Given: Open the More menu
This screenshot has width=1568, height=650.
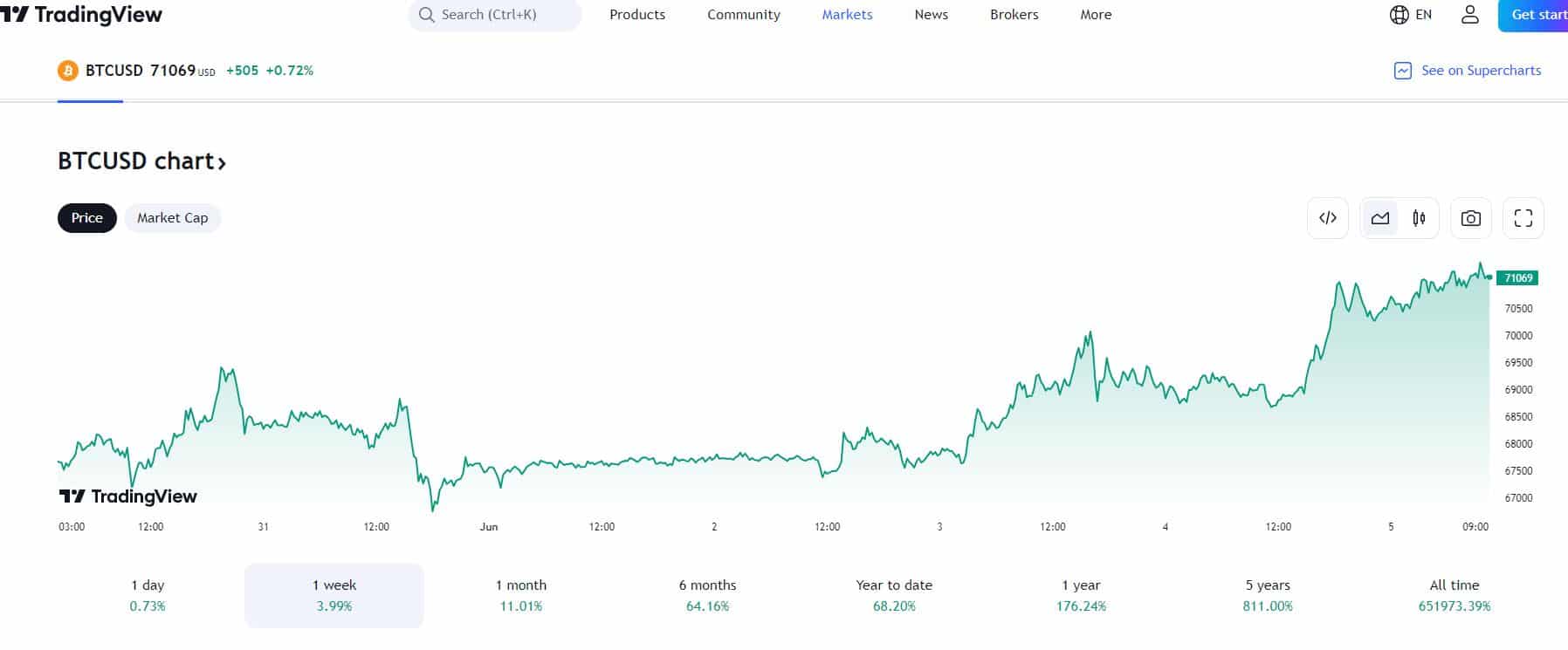Looking at the screenshot, I should pos(1096,15).
